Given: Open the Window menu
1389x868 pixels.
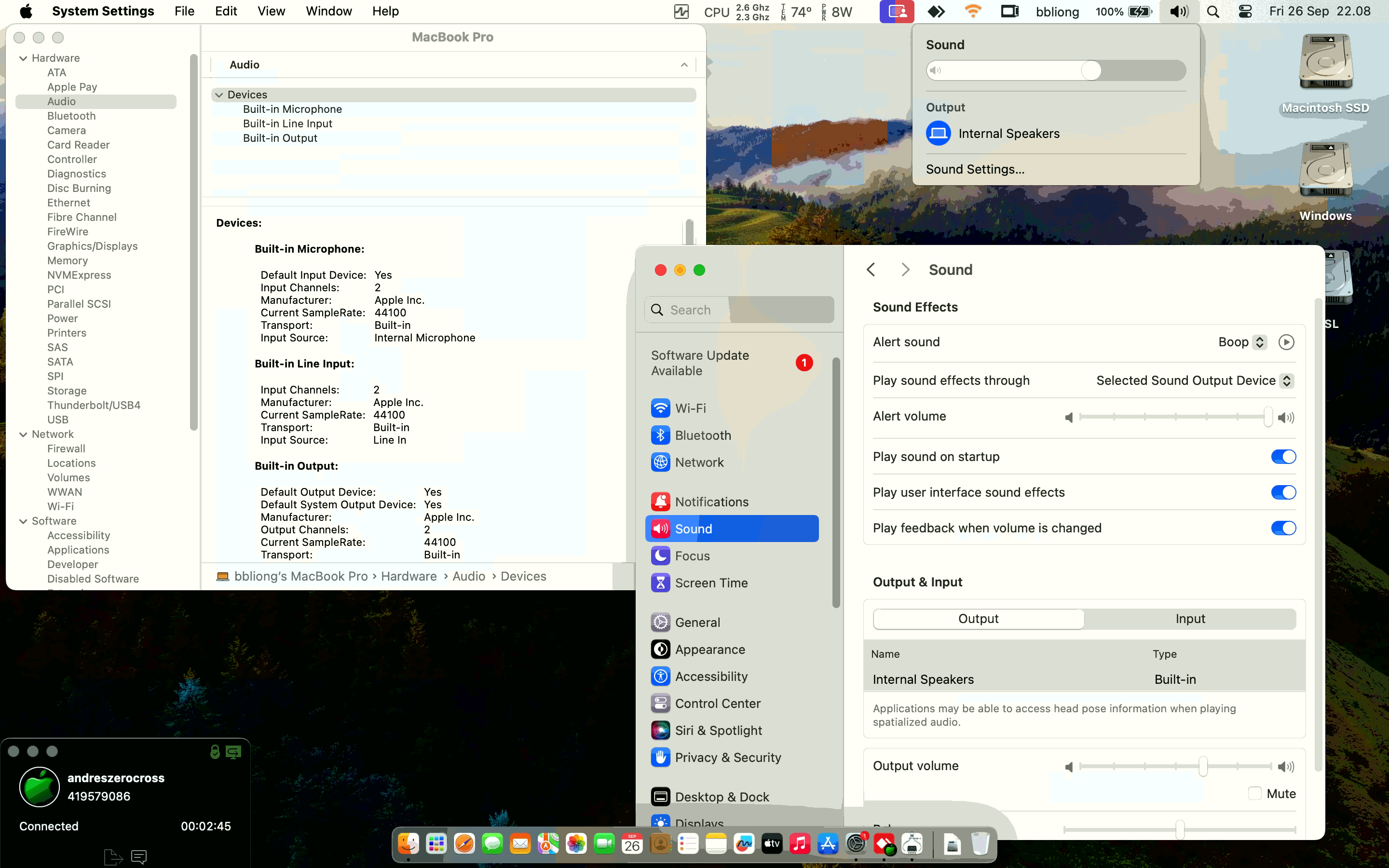Looking at the screenshot, I should pos(329,12).
